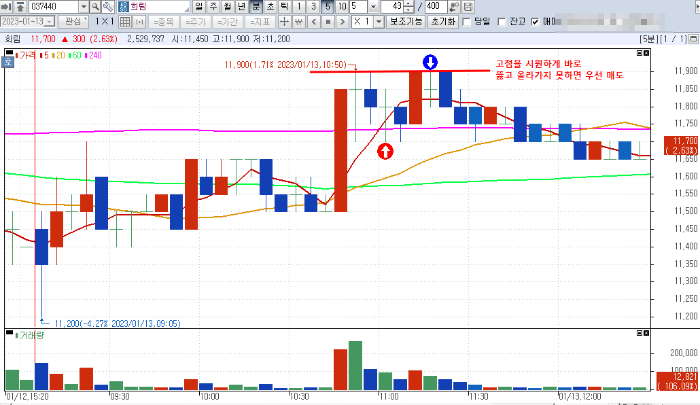This screenshot has height=405, width=700.
Task: Click the reload data icon next to 400
Action: point(454,7)
